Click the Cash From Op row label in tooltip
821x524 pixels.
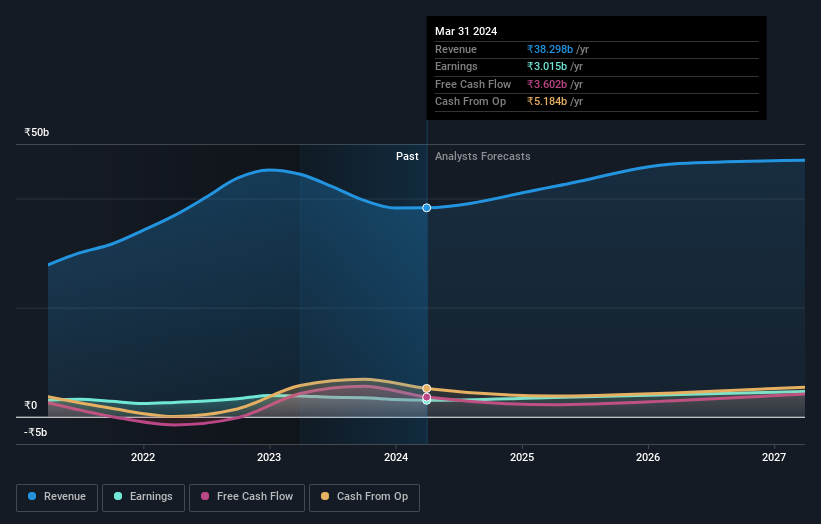tap(471, 102)
